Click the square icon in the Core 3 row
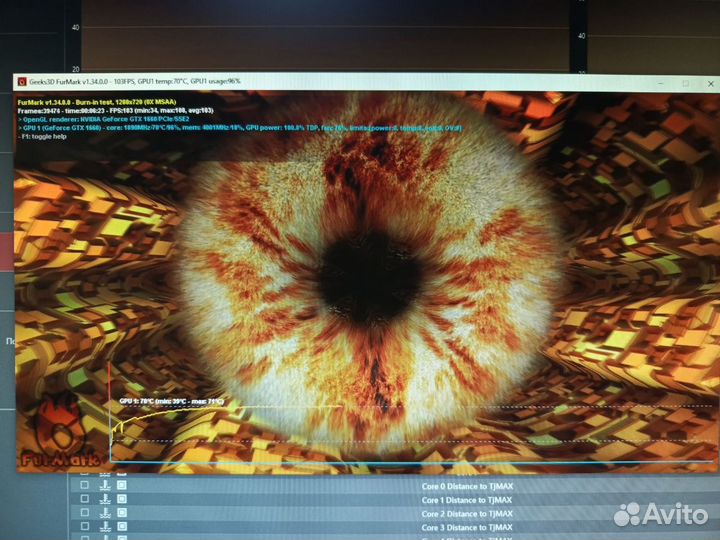The height and width of the screenshot is (540, 720). (x=122, y=526)
